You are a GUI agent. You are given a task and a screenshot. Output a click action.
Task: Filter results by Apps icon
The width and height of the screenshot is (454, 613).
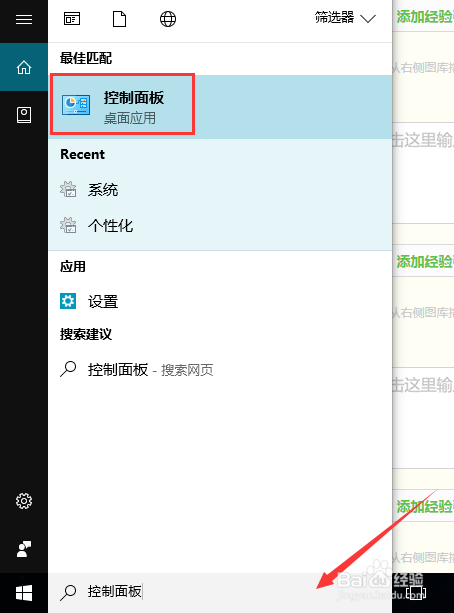72,19
